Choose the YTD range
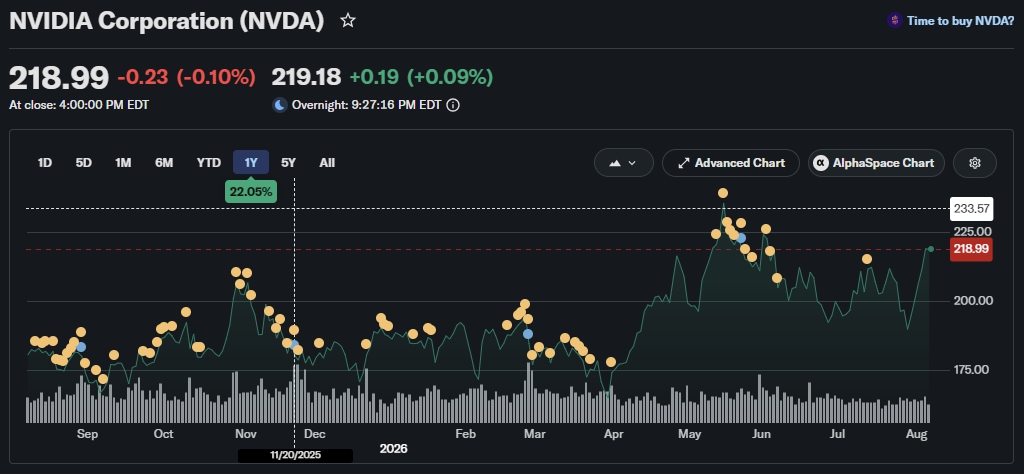The width and height of the screenshot is (1024, 474). 209,163
